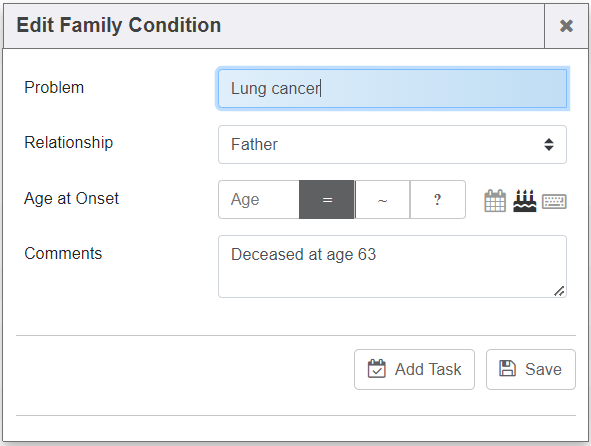
Task: Click the calendar date icon for onset
Action: point(495,201)
